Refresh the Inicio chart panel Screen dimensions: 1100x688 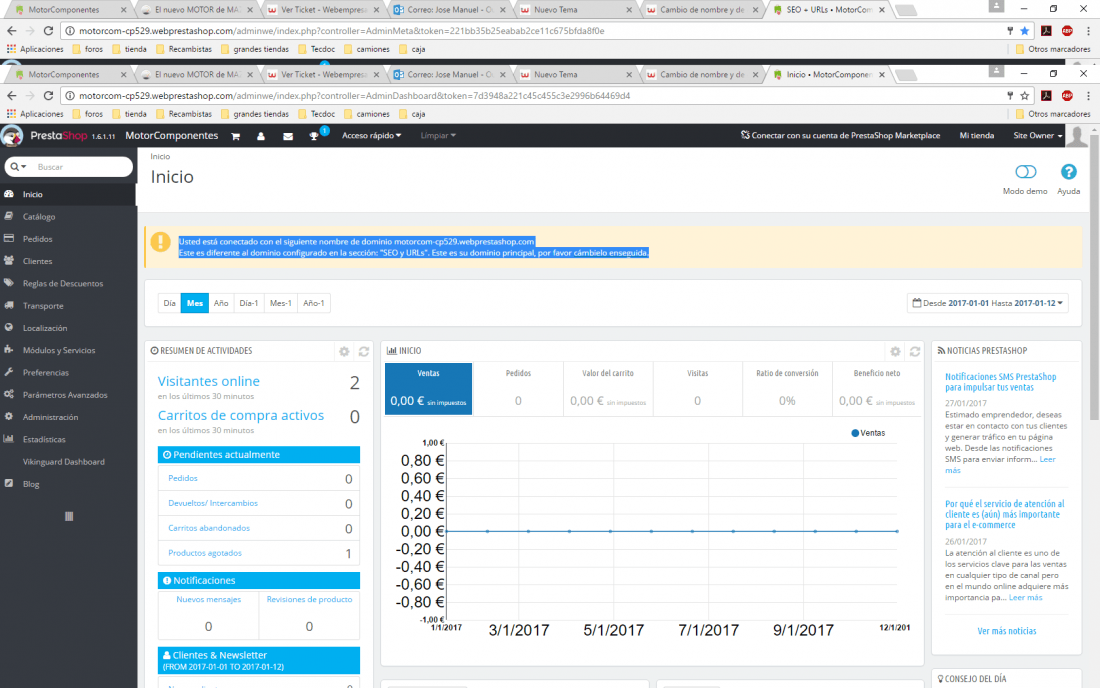[915, 351]
